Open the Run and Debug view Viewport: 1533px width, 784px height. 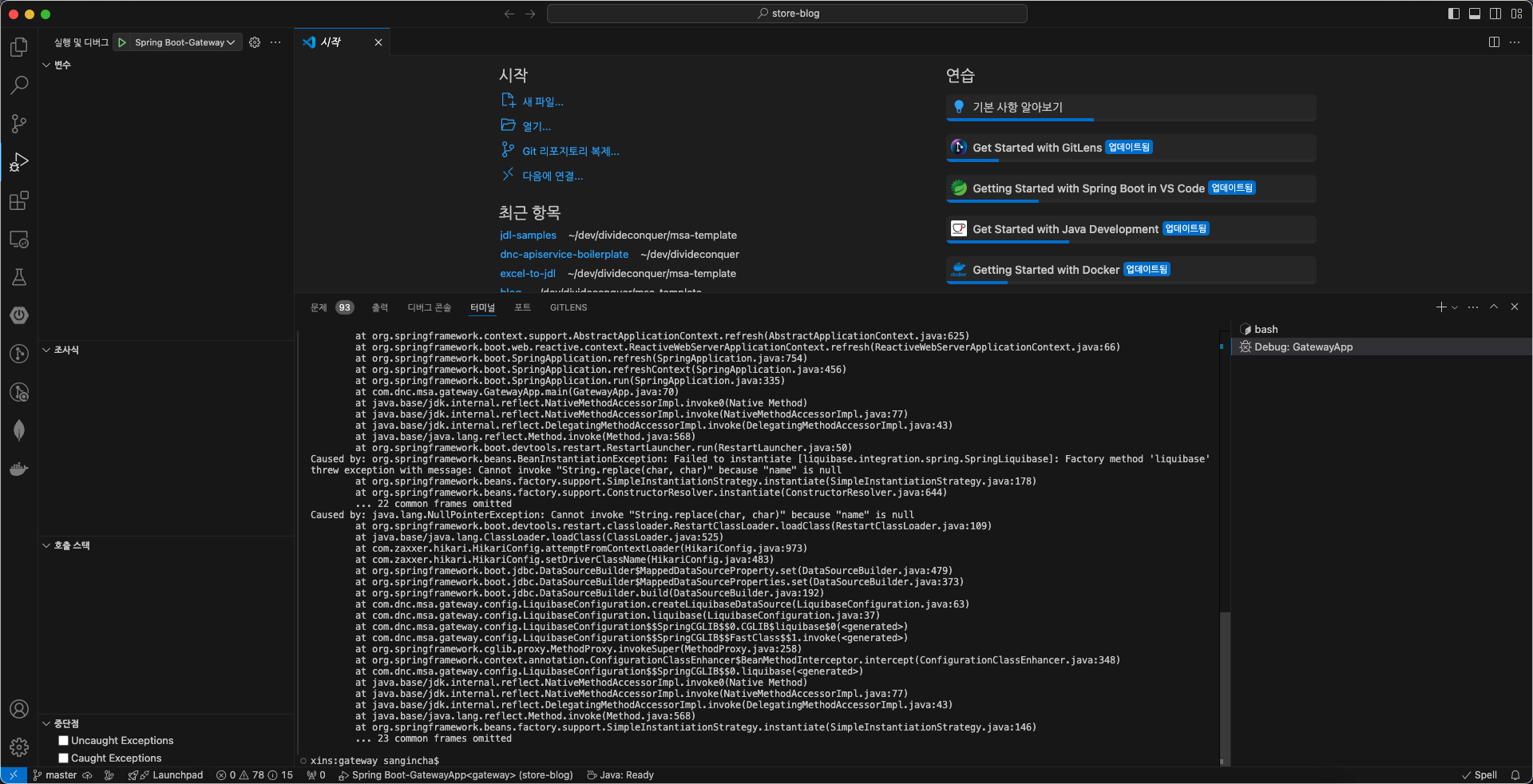19,162
